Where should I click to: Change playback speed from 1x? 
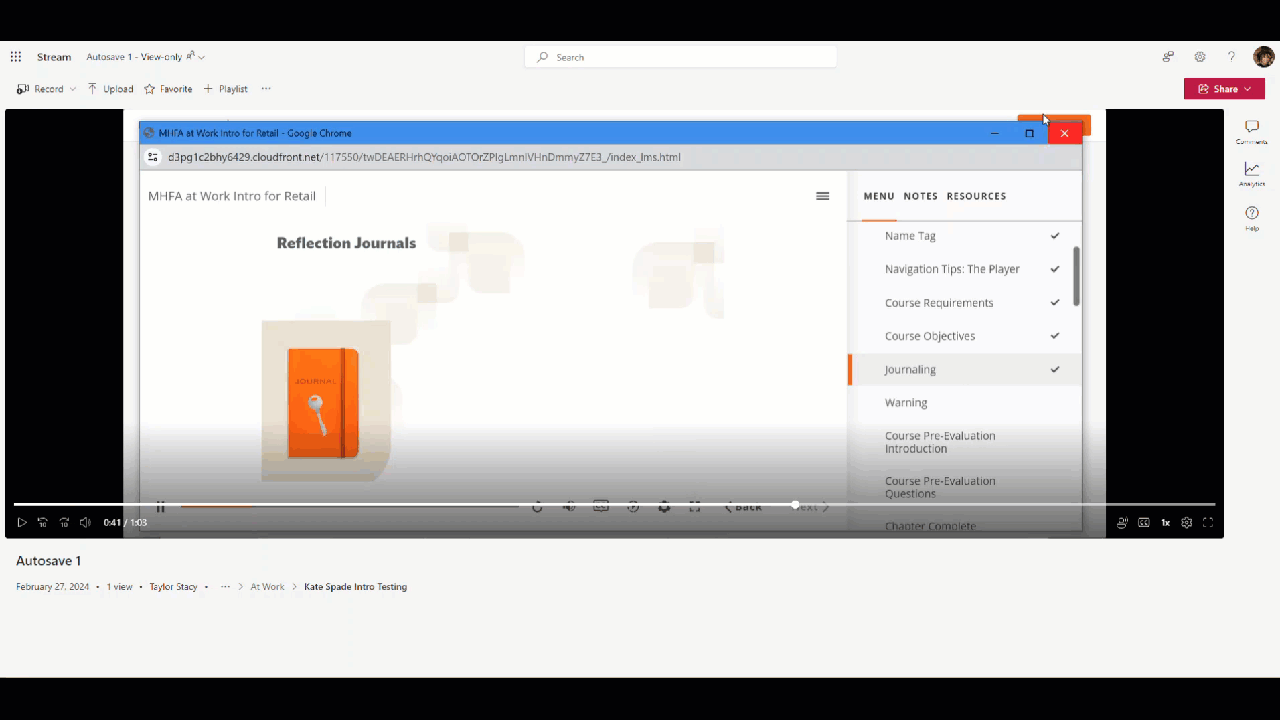[x=1165, y=522]
